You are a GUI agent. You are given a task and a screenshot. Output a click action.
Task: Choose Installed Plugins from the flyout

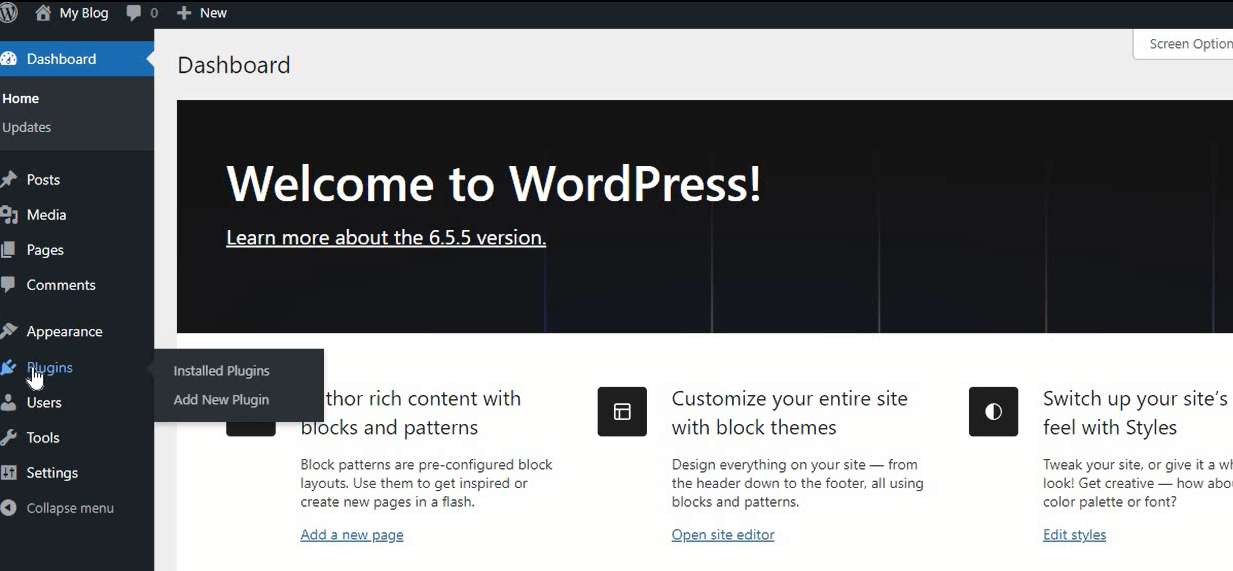pos(222,371)
